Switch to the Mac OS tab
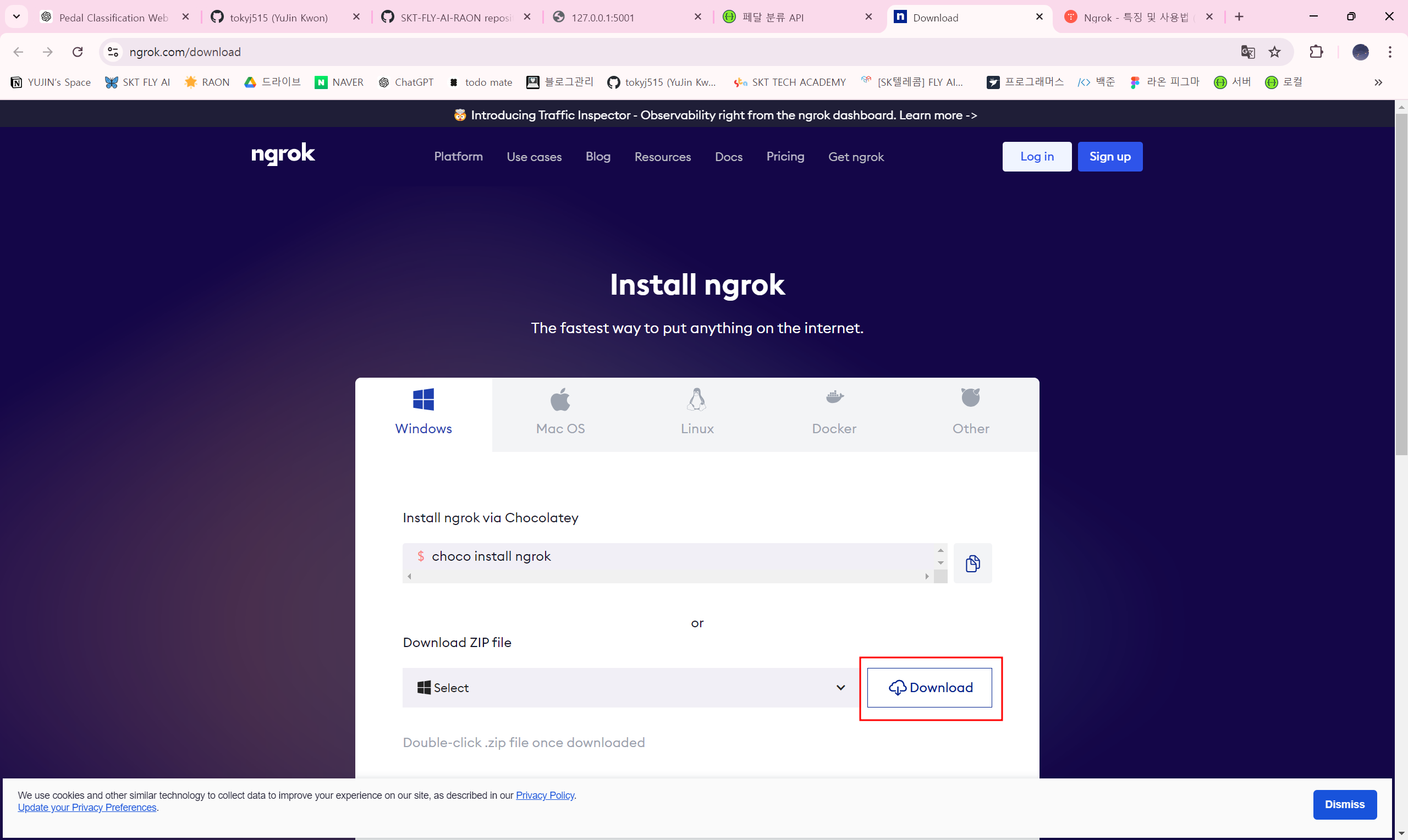Image resolution: width=1408 pixels, height=840 pixels. [560, 414]
